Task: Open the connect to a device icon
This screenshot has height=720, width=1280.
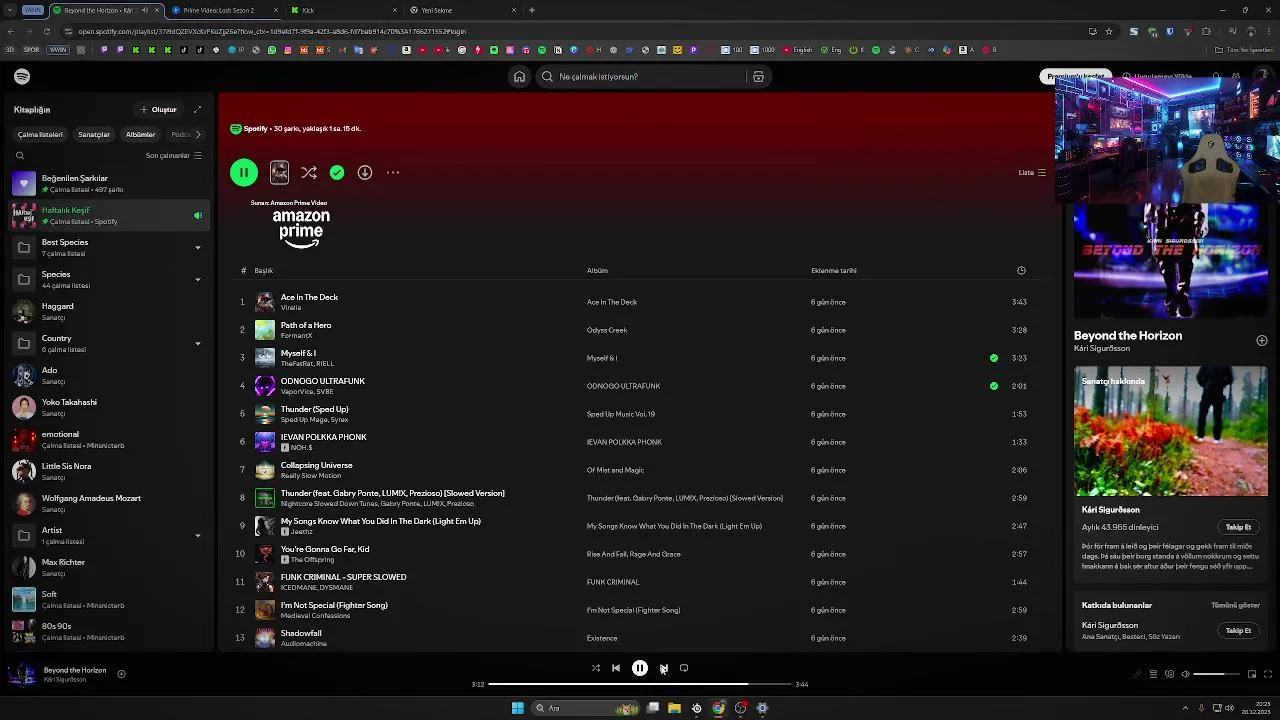Action: 1169,674
